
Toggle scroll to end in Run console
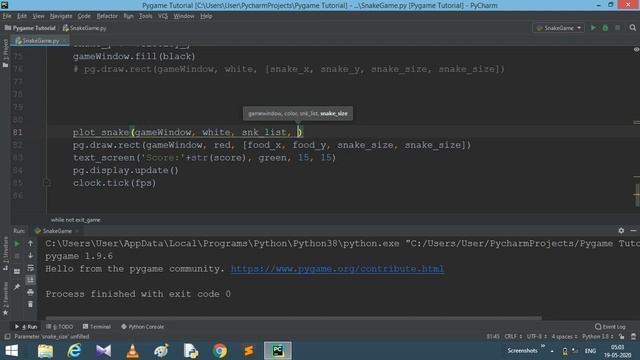click(31, 280)
